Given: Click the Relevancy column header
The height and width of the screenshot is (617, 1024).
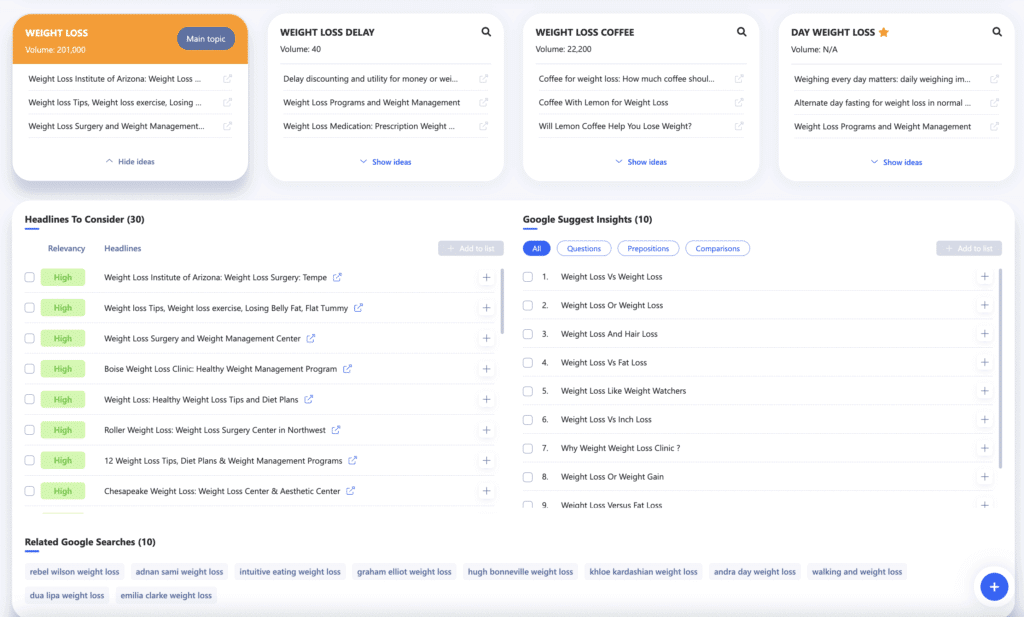Looking at the screenshot, I should pos(67,248).
